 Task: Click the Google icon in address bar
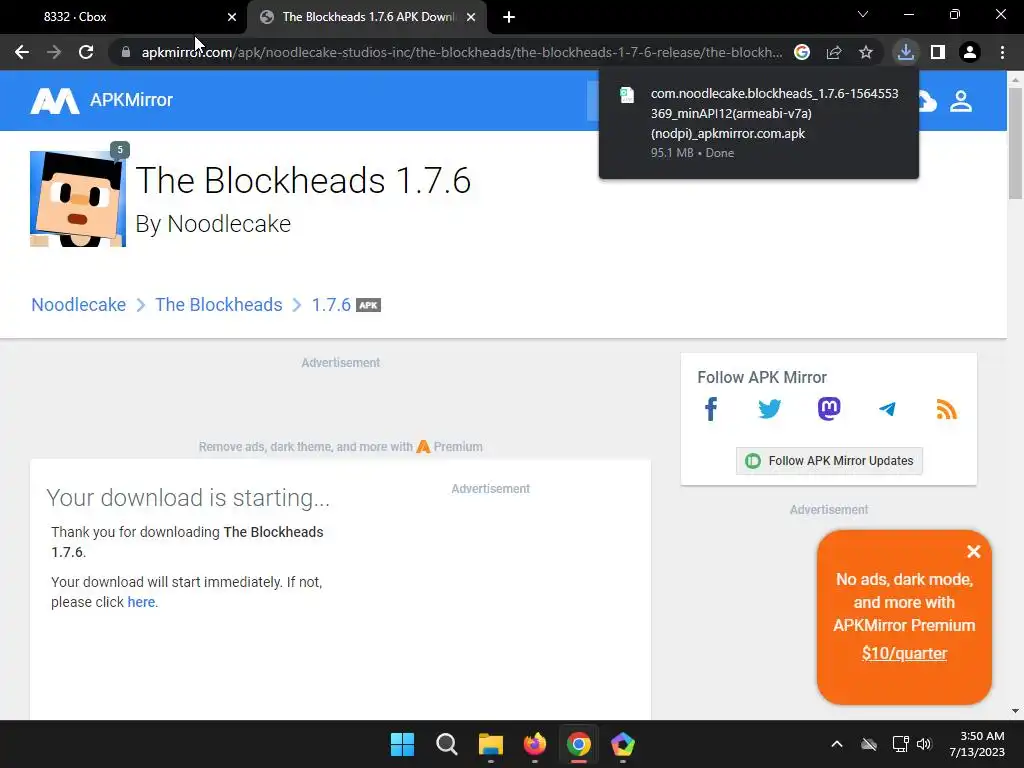click(802, 52)
